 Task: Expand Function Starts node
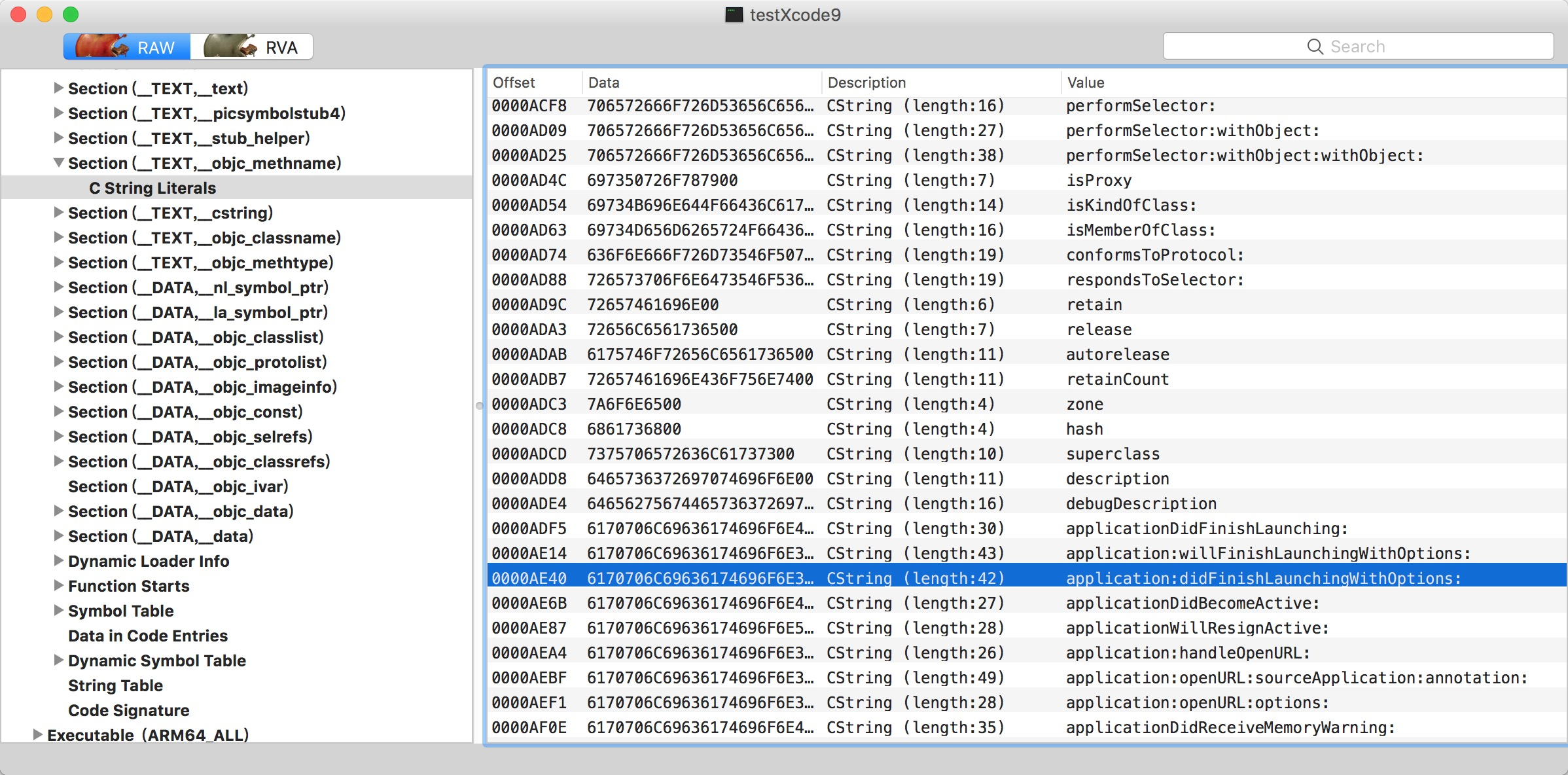[x=58, y=585]
